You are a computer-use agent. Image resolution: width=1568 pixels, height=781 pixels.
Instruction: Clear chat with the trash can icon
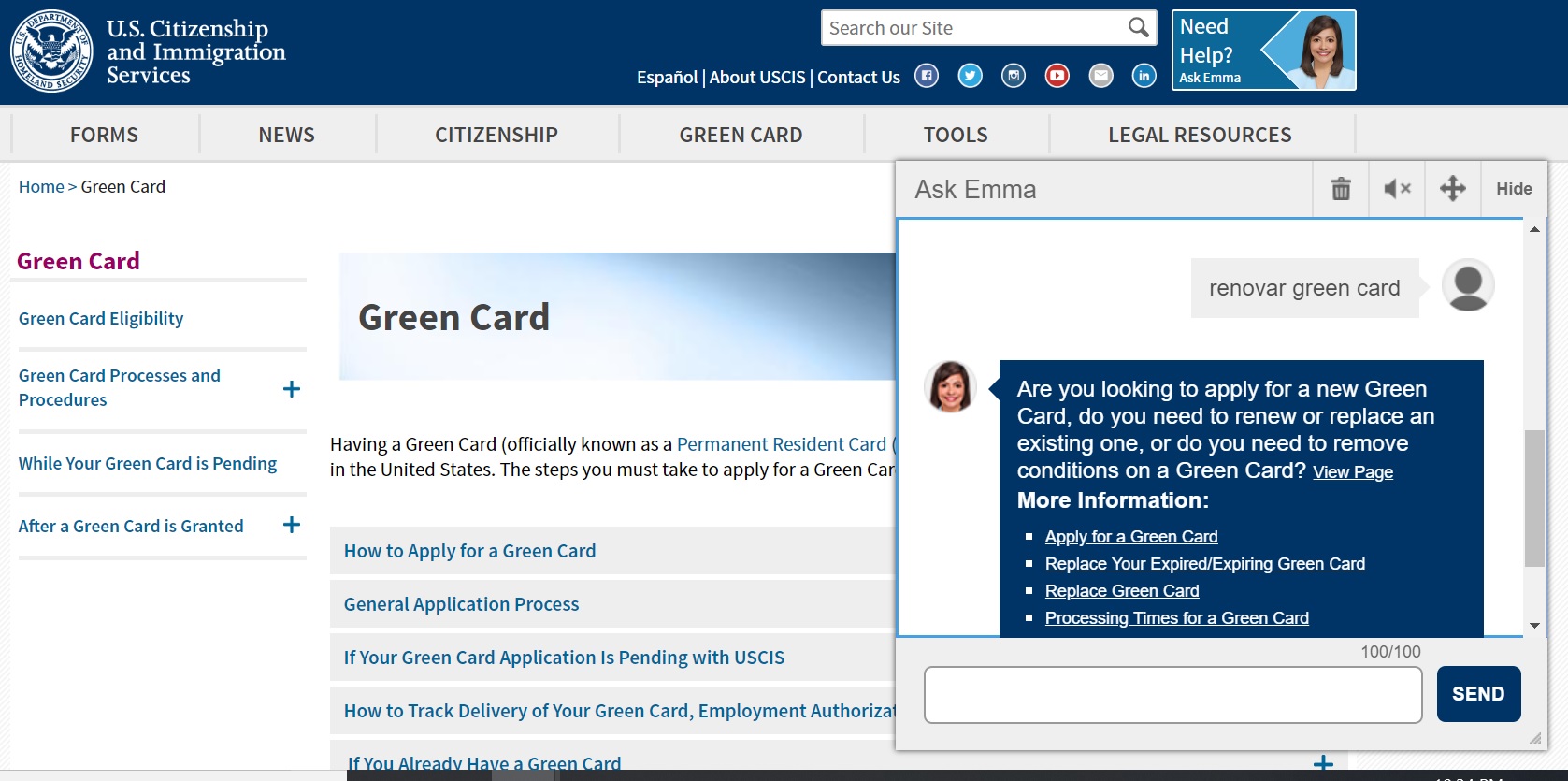[x=1341, y=189]
